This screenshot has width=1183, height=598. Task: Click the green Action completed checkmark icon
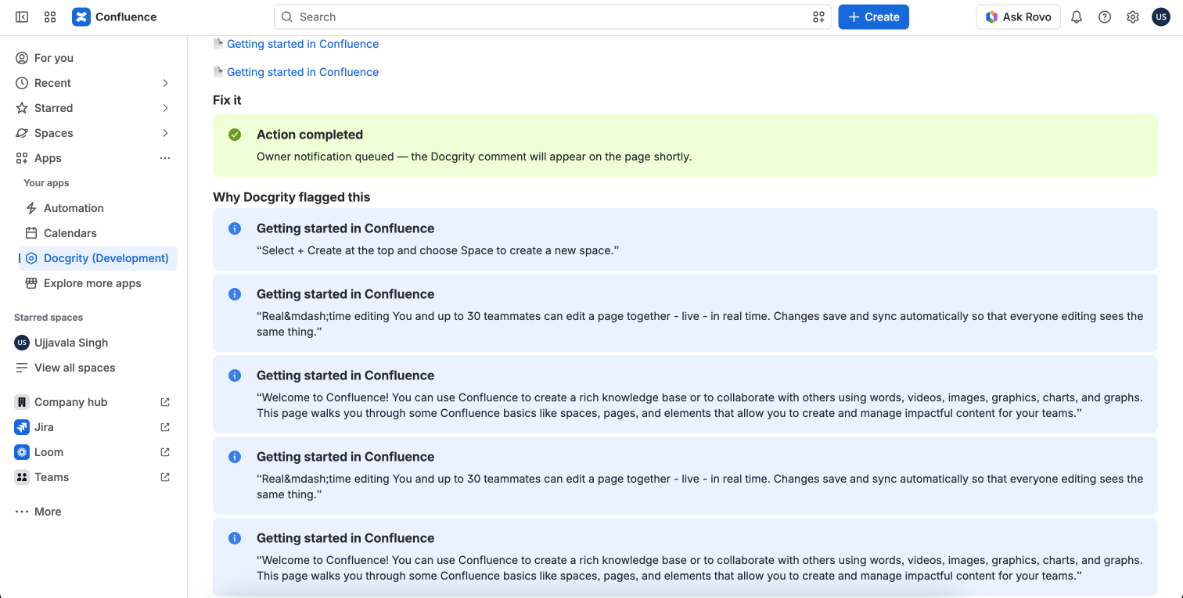(x=235, y=134)
